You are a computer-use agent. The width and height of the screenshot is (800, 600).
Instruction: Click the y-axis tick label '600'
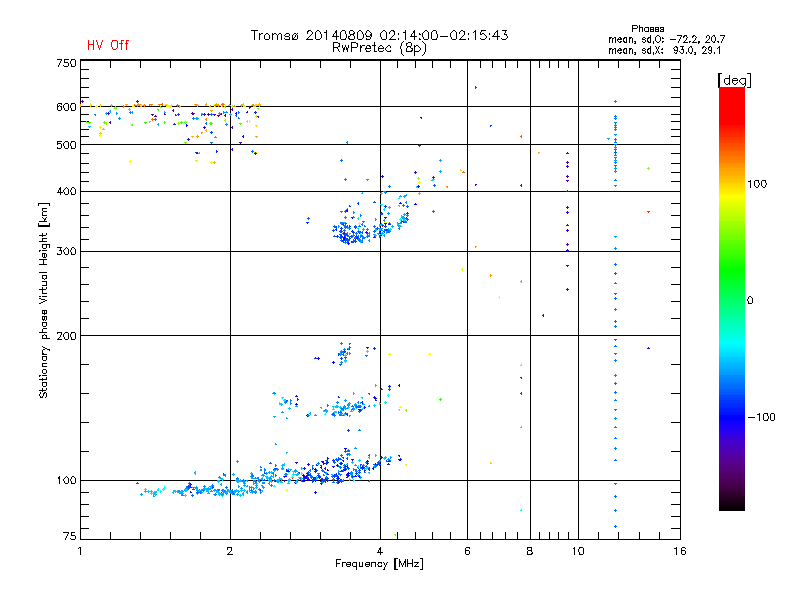coord(66,107)
